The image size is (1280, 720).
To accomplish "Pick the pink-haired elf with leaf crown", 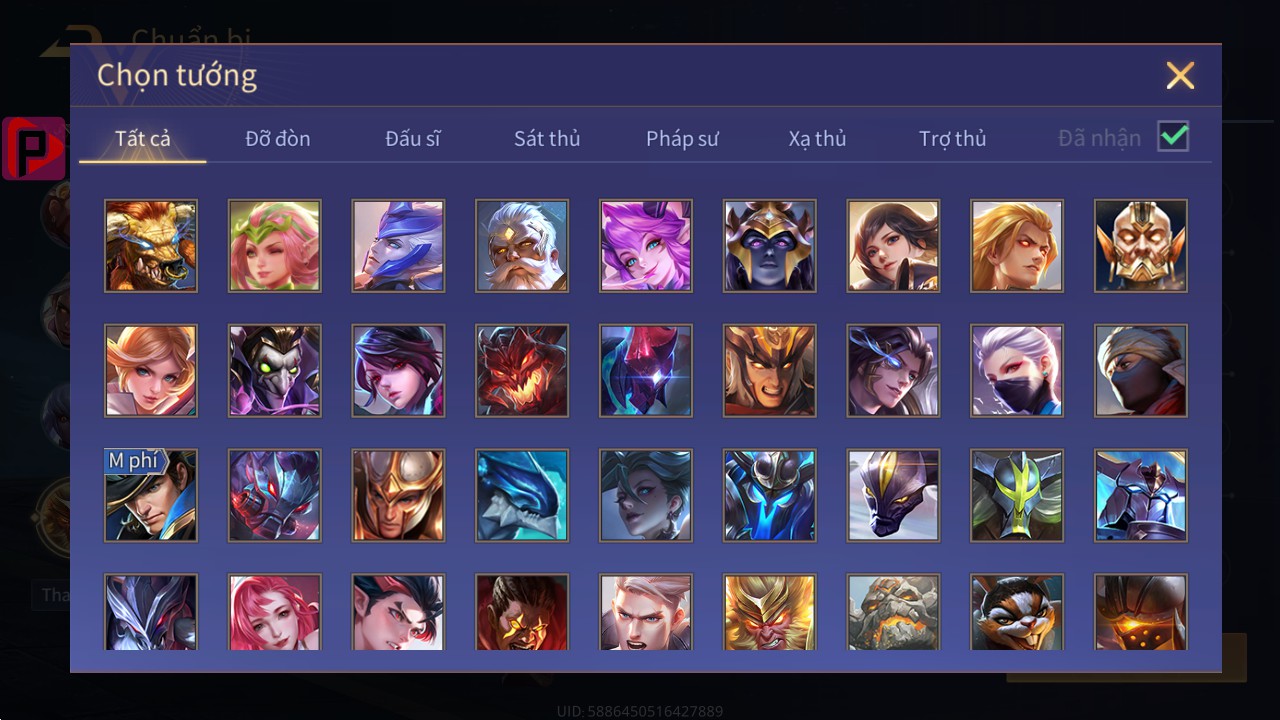I will [275, 246].
